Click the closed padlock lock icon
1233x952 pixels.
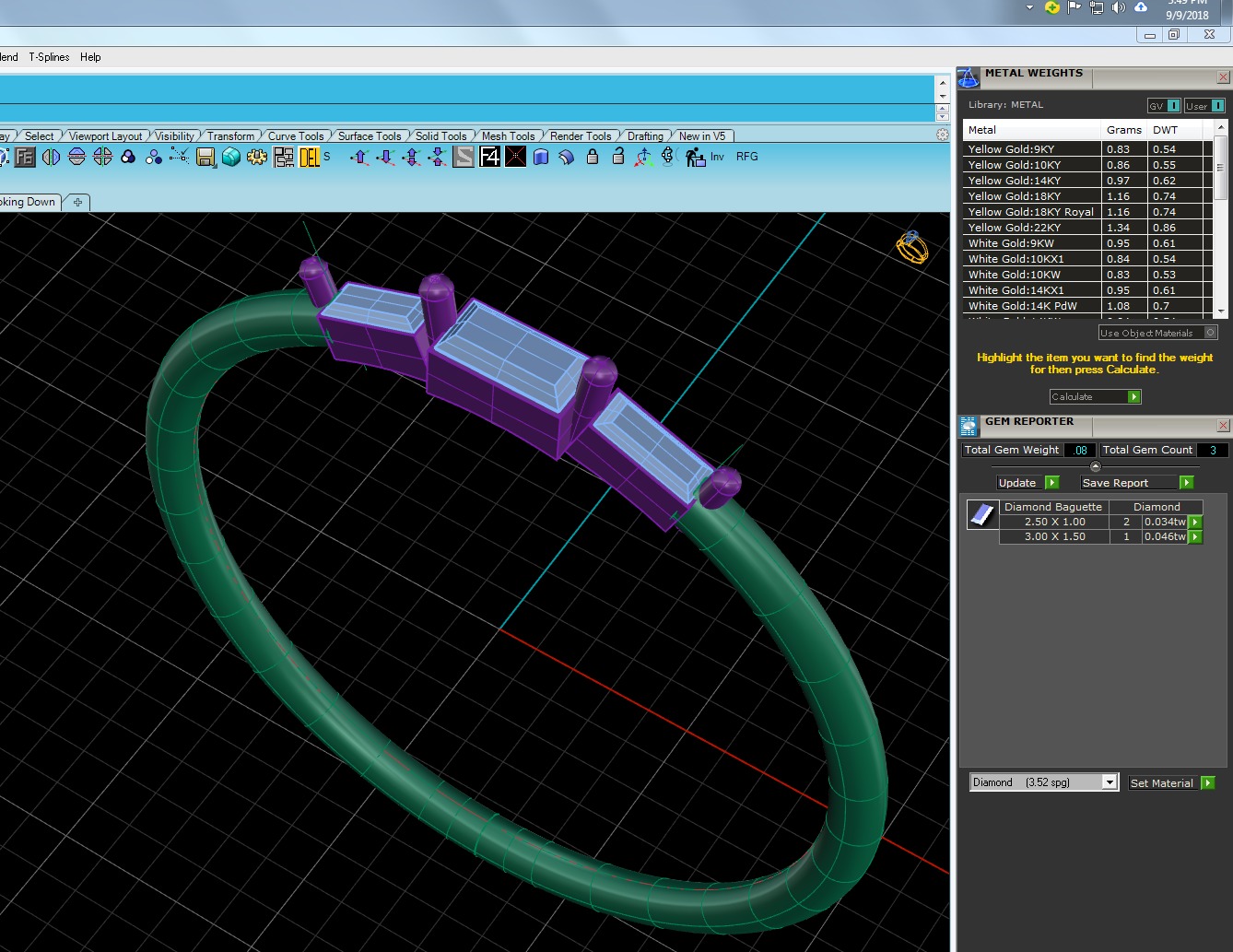tap(593, 157)
